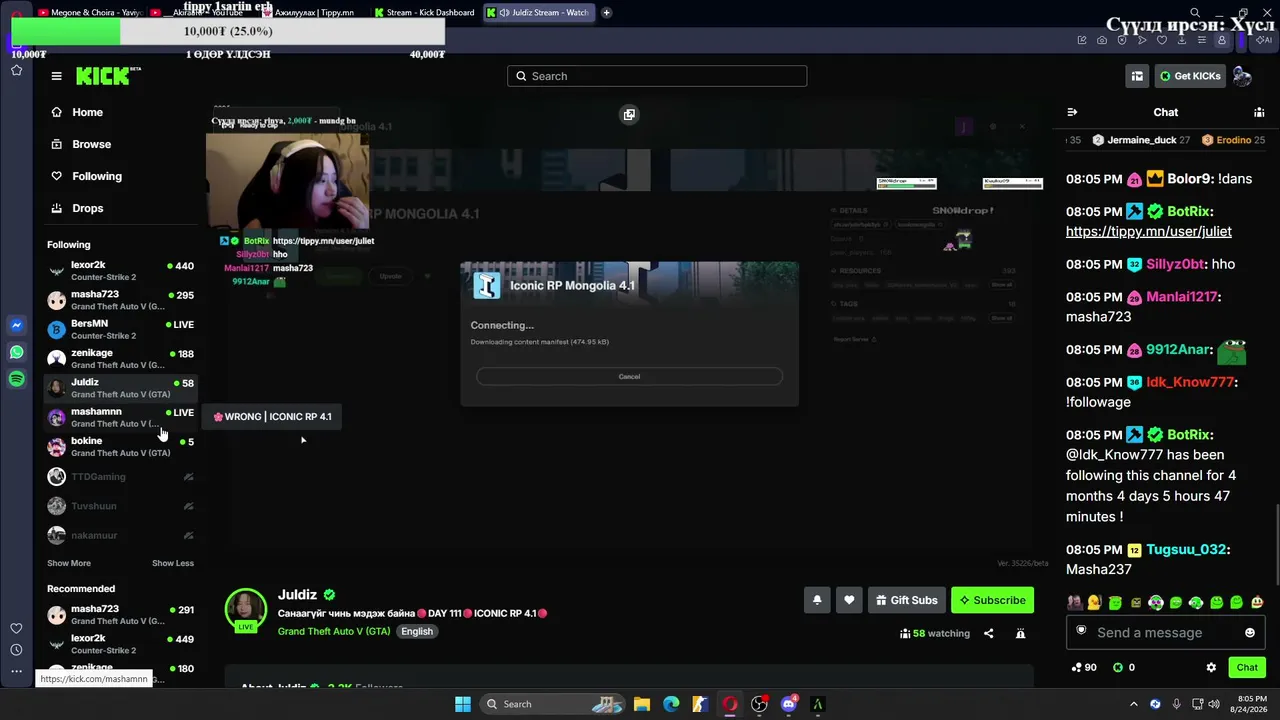
Task: Collapse the following list with Show Less
Action: pos(173,563)
